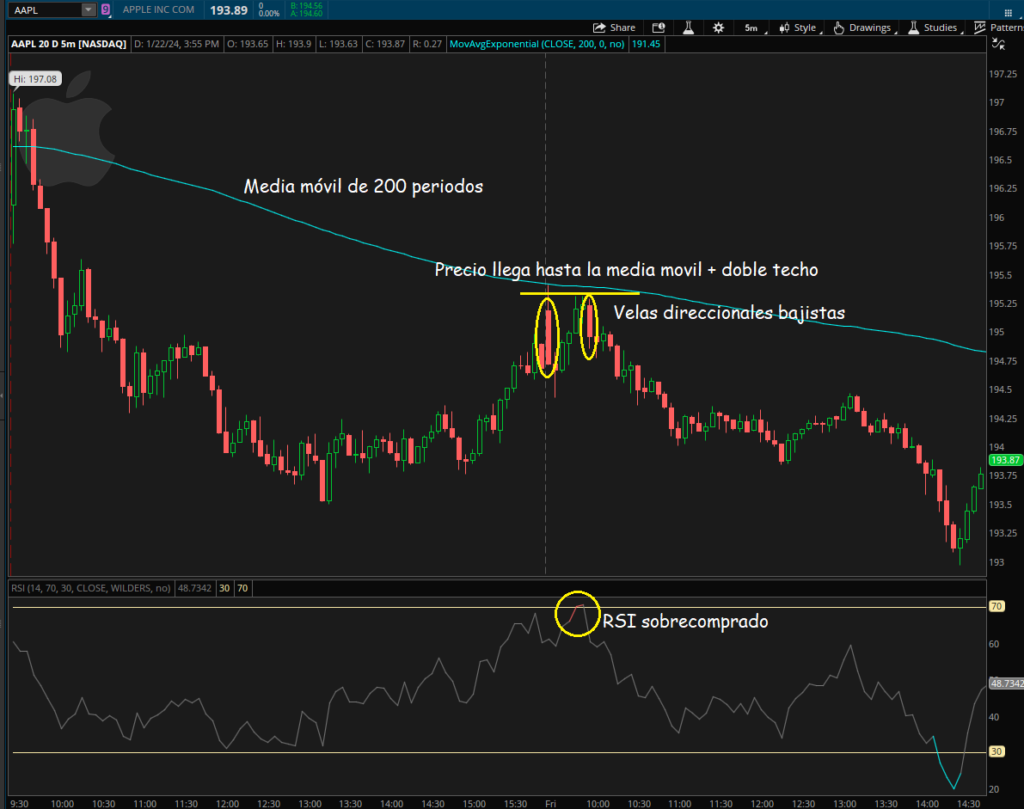Open chart settings gear icon
The width and height of the screenshot is (1024, 809).
(x=718, y=27)
